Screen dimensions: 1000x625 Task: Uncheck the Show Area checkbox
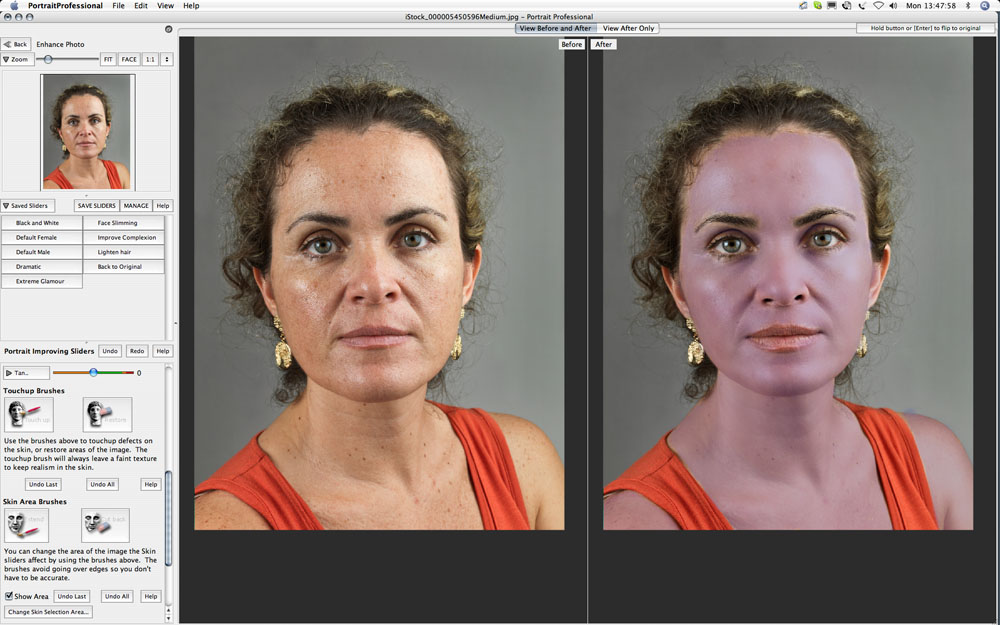click(x=9, y=596)
